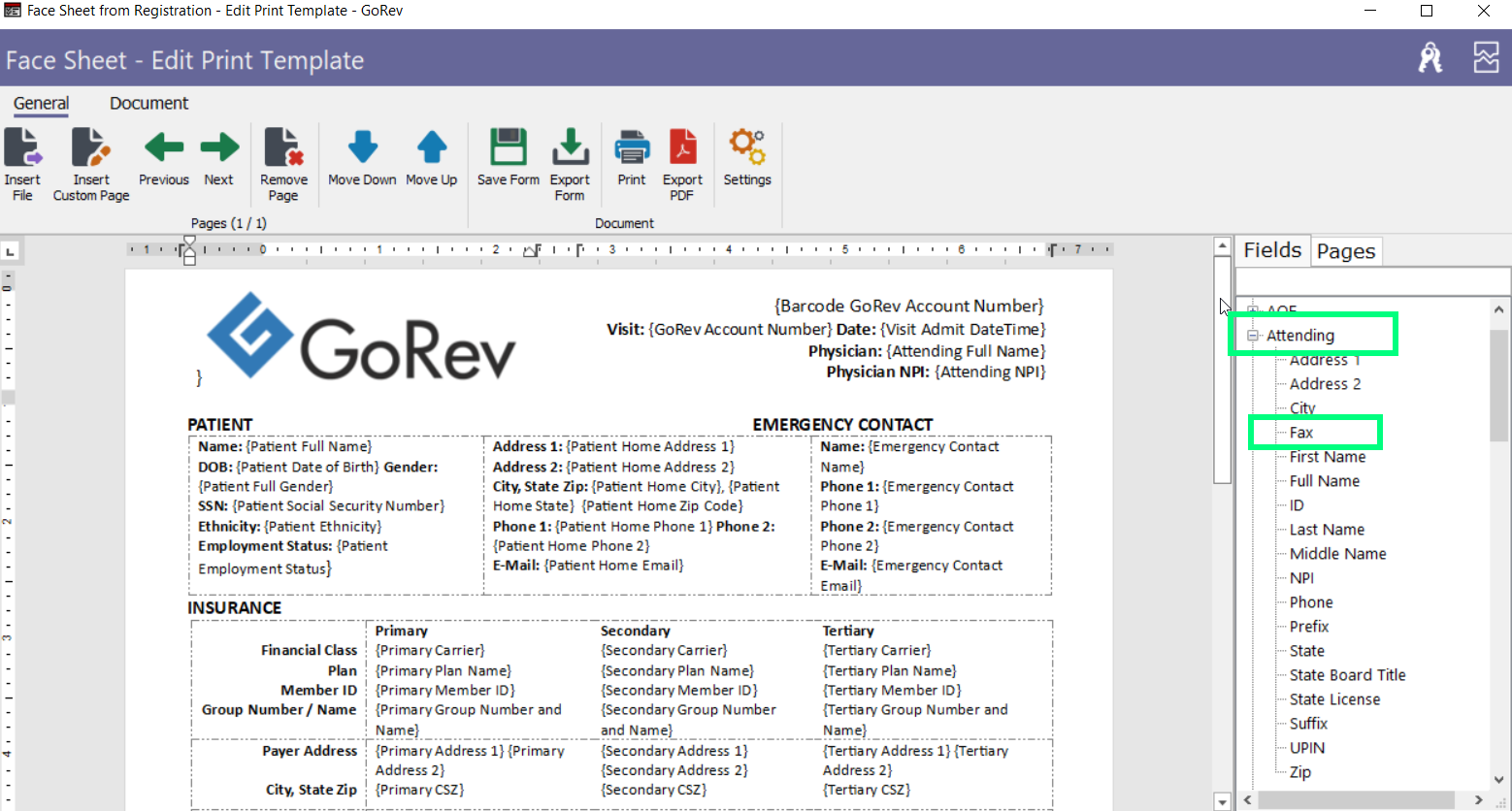The height and width of the screenshot is (811, 1512).
Task: Select State License field in tree
Action: pos(1334,699)
